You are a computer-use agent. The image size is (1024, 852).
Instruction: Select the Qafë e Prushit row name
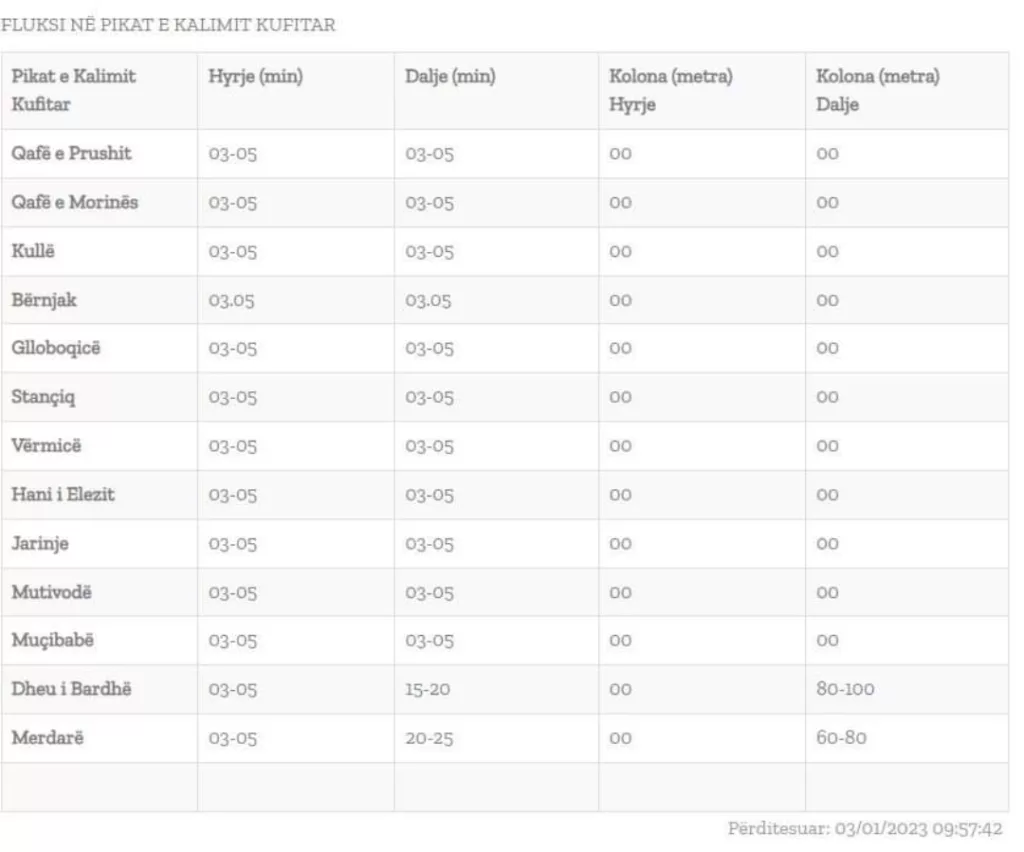point(71,153)
